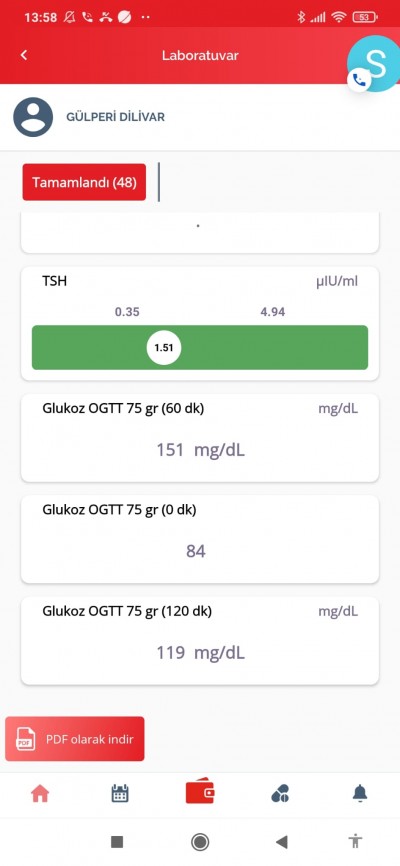Tap the user profile picture icon

tap(33, 117)
